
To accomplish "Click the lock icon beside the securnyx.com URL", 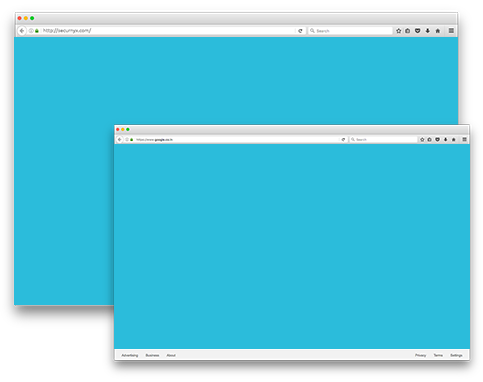I will click(x=37, y=31).
